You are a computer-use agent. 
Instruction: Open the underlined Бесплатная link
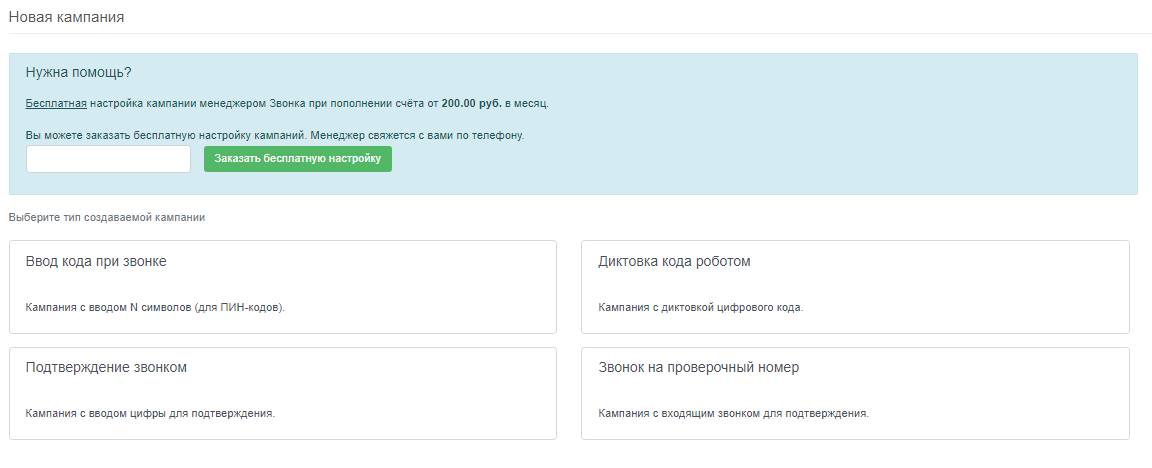(57, 104)
